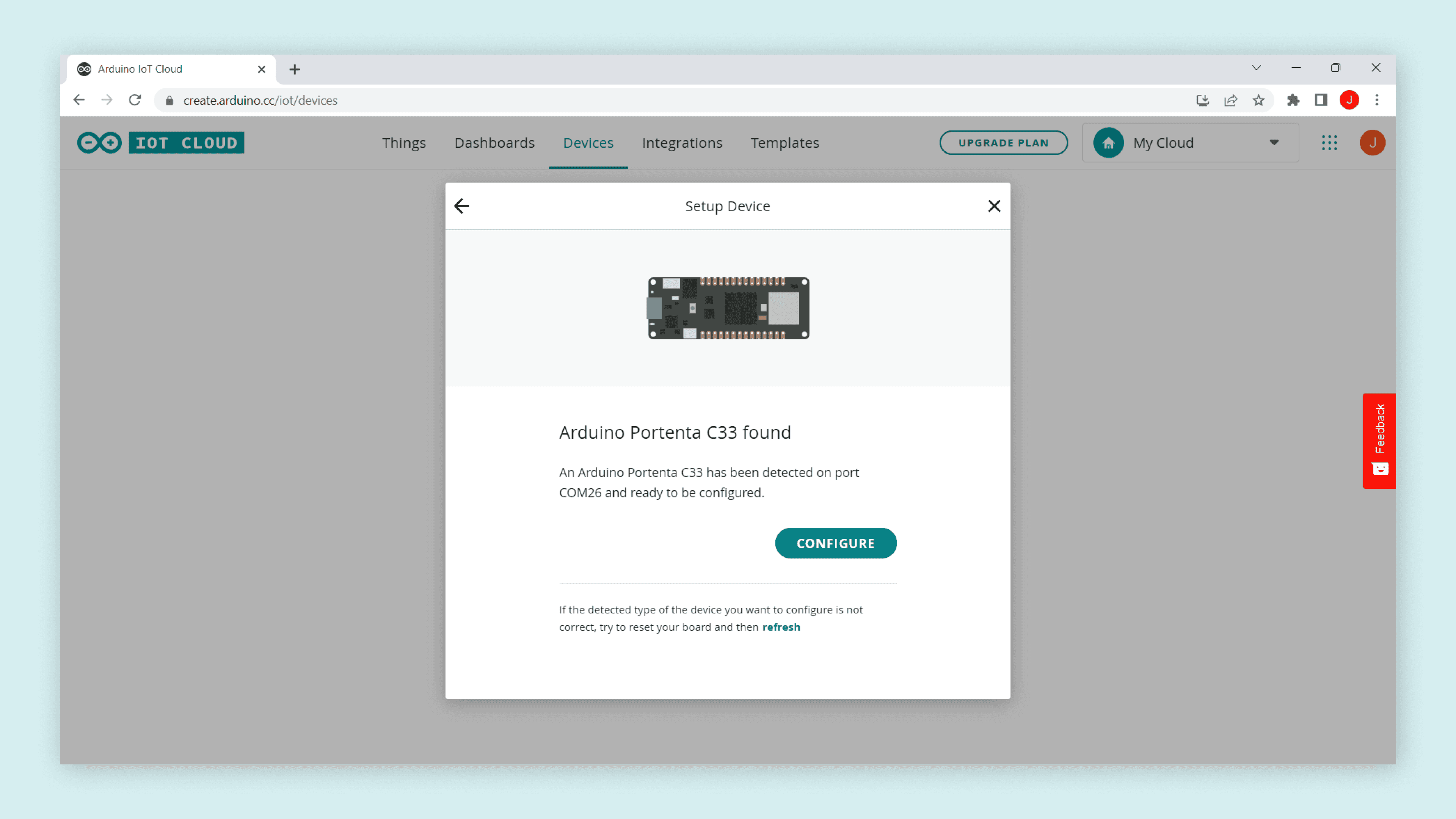The image size is (1456, 819).
Task: Switch to the Dashboards tab
Action: coord(494,143)
